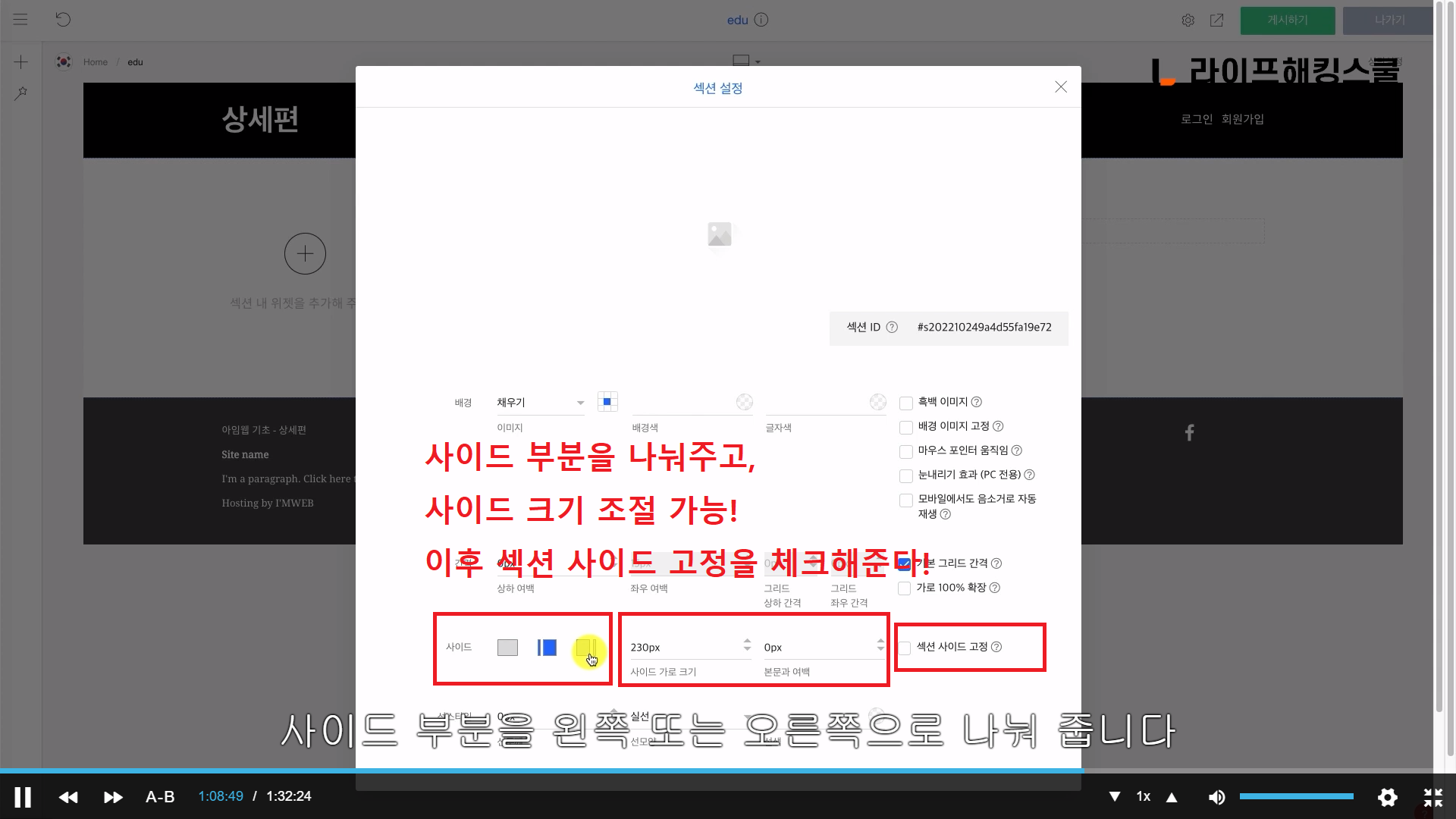
Task: Increase the 사이드 가로 크기 stepper
Action: [747, 642]
